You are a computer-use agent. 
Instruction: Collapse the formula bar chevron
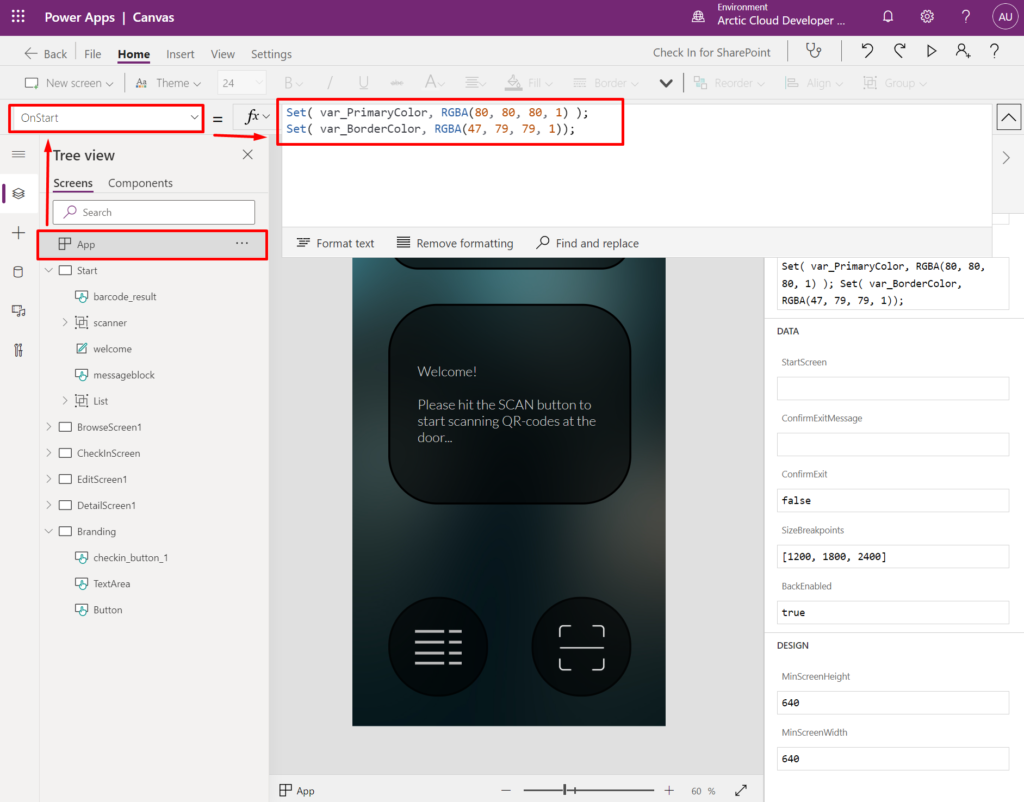pos(1008,118)
